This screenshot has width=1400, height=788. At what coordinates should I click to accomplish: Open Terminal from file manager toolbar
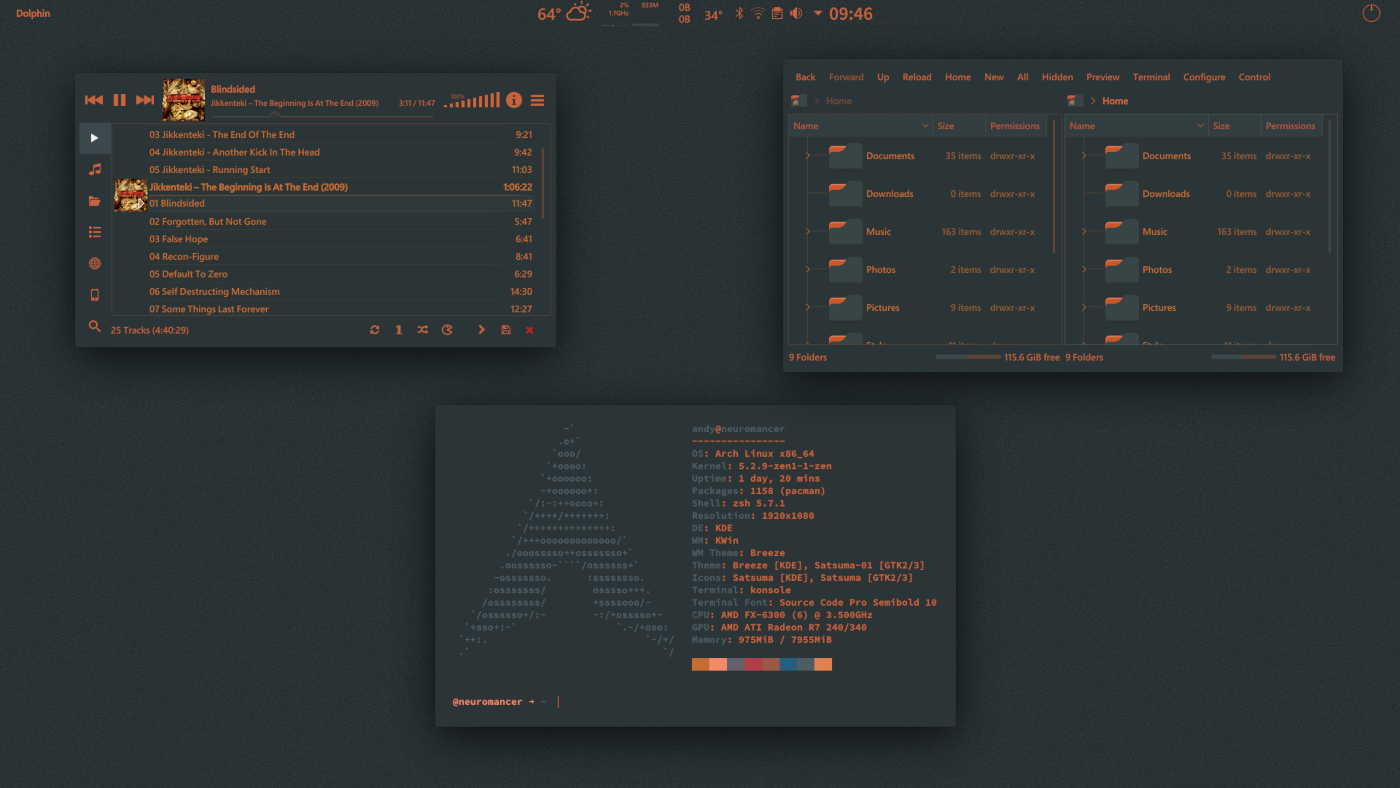point(1152,77)
